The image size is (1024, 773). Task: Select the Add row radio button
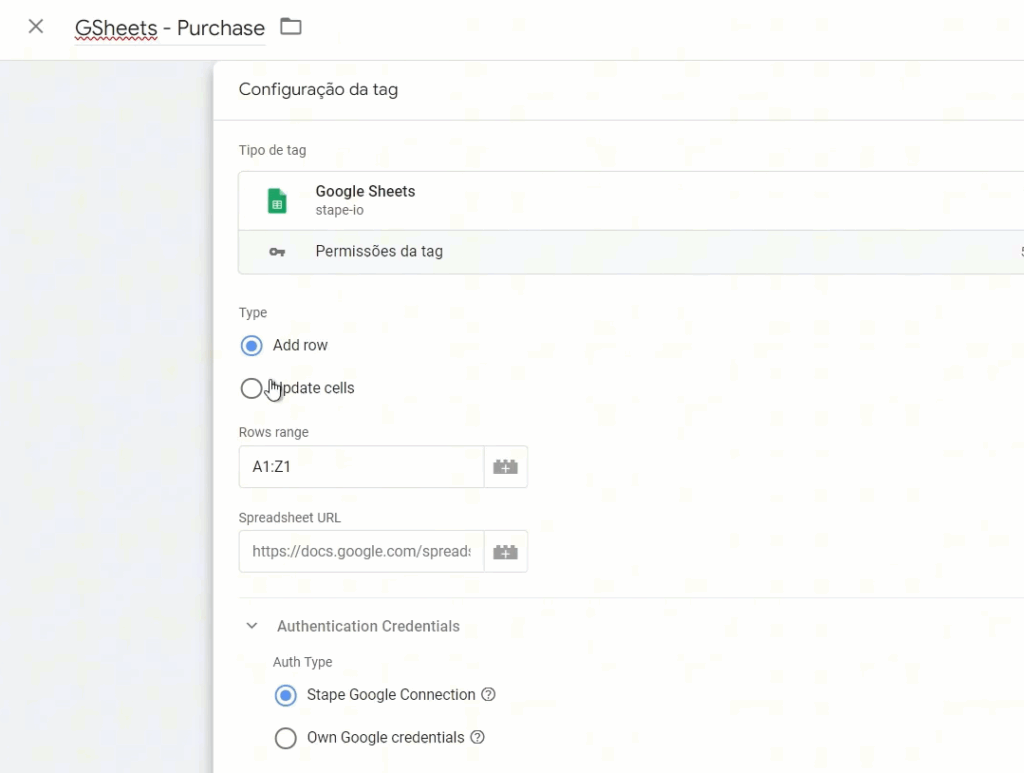click(x=251, y=346)
